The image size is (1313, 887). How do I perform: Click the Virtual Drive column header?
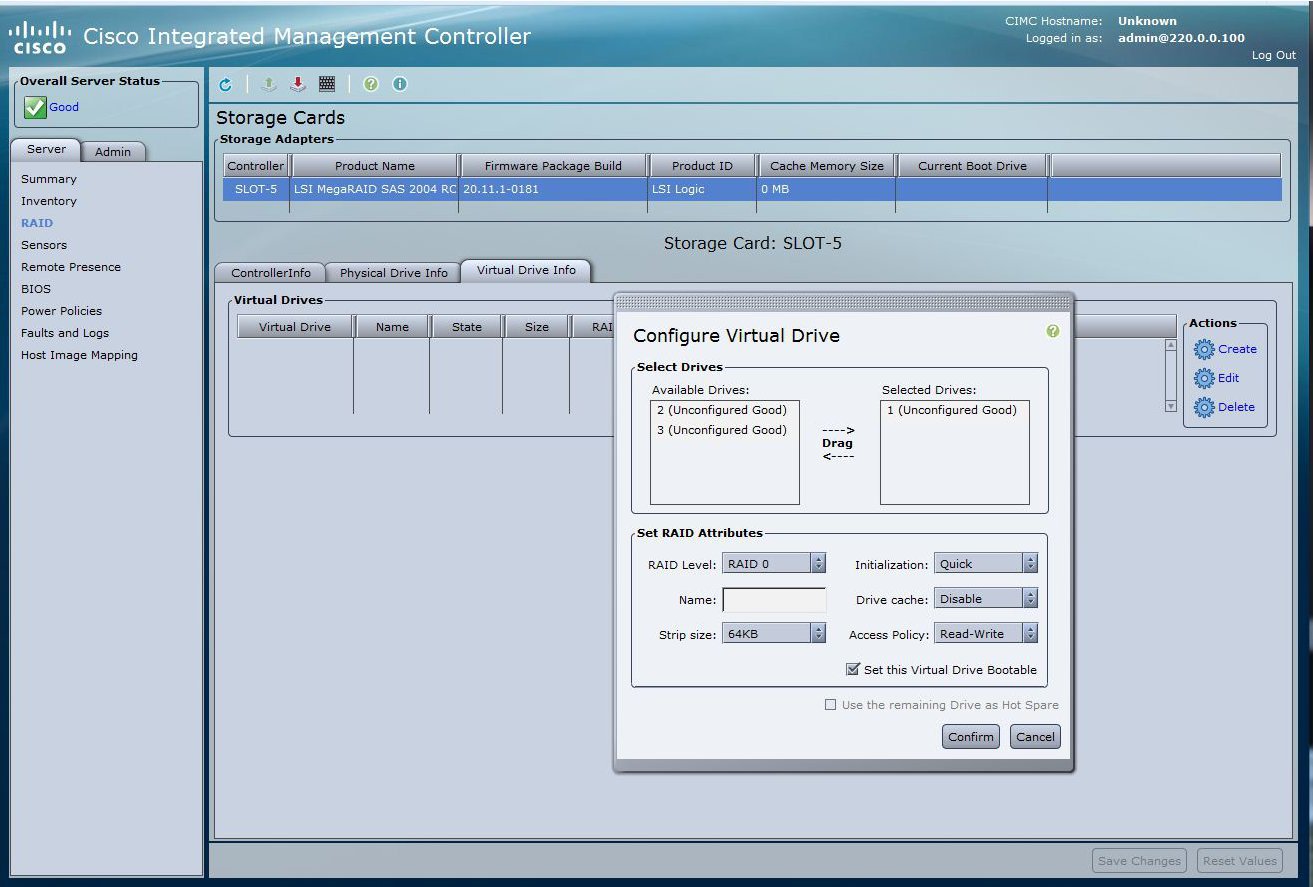point(295,327)
